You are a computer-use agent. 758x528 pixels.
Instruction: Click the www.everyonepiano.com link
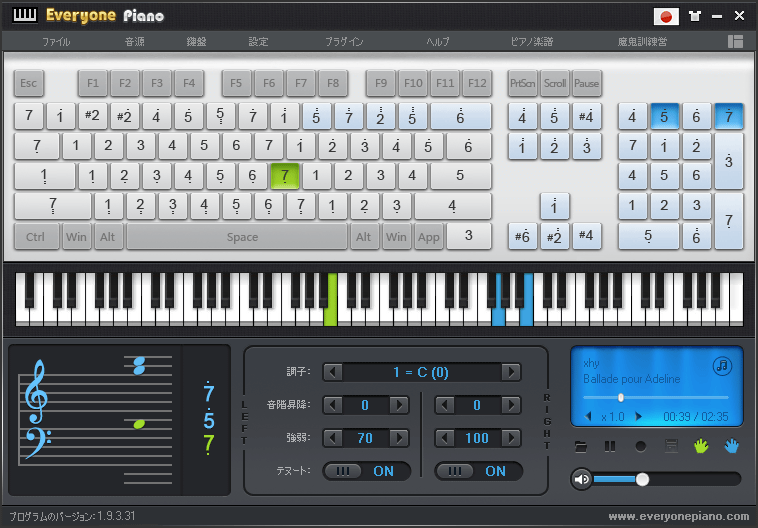point(679,516)
